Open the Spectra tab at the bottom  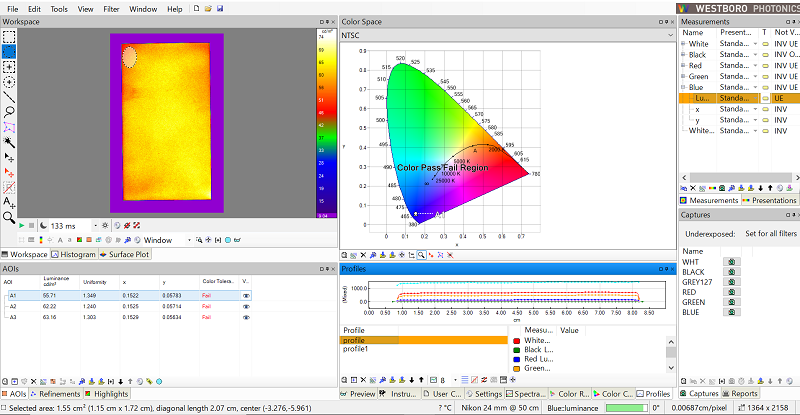pos(526,394)
